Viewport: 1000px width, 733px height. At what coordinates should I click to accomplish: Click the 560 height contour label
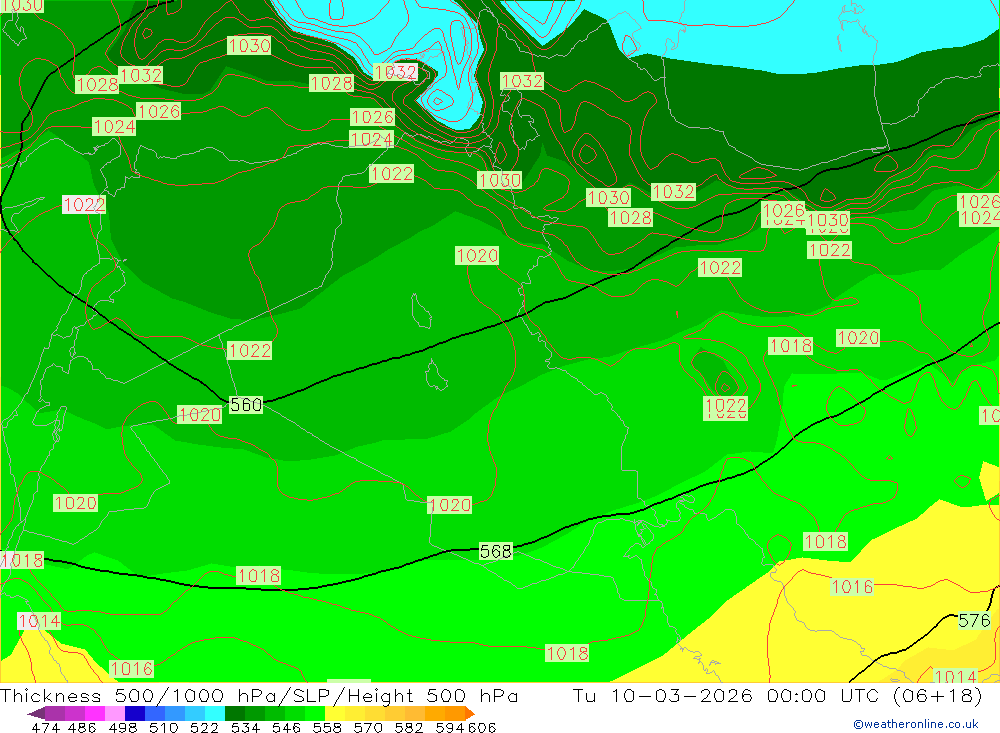tap(246, 404)
